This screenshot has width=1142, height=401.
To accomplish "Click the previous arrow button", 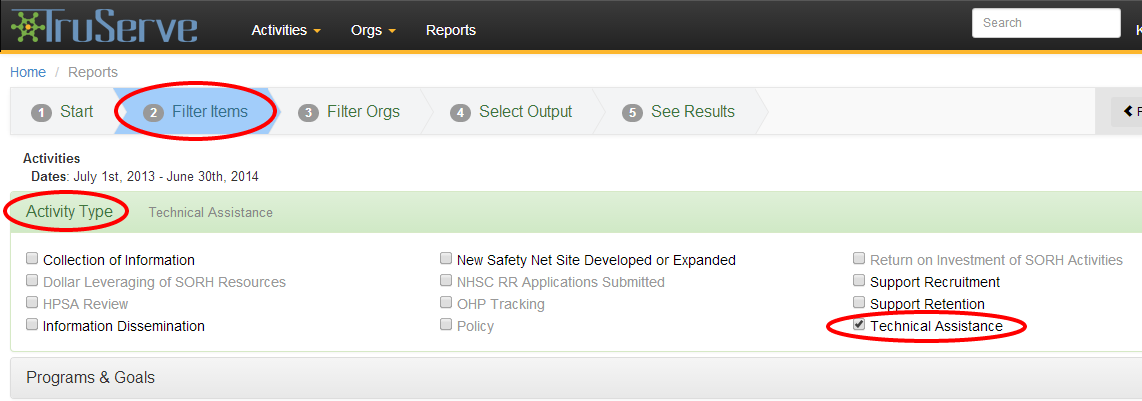I will point(1127,112).
